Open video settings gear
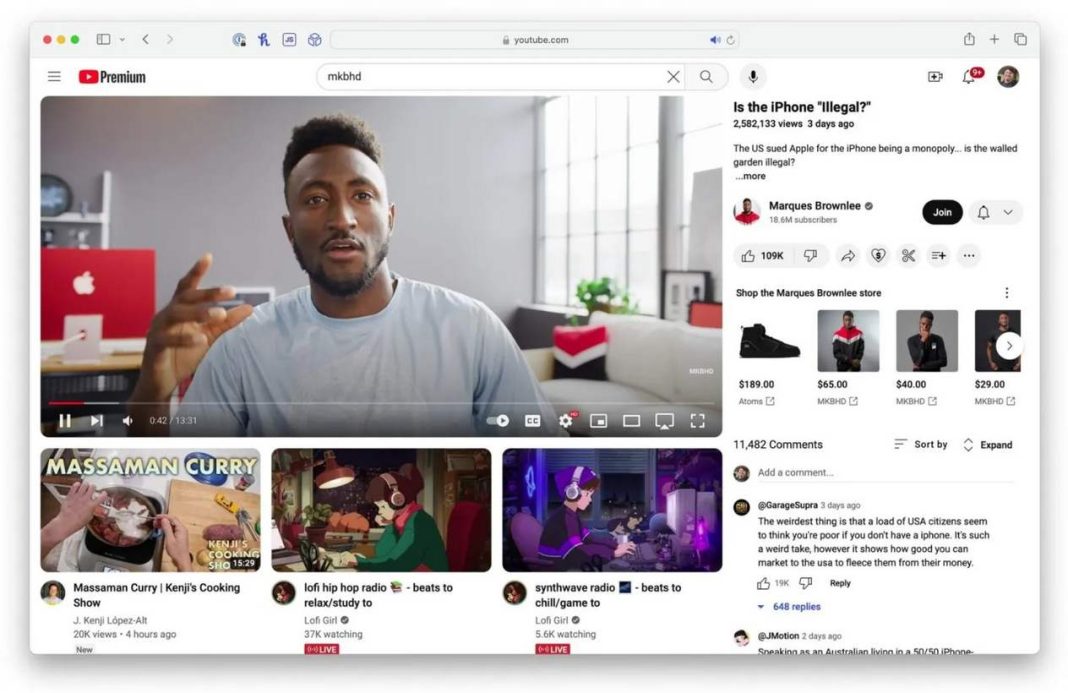The image size is (1068, 693). 565,421
